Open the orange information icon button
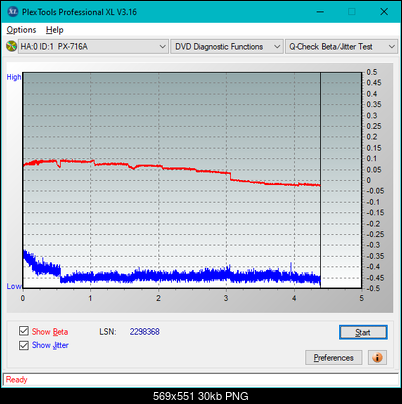402x404 pixels. pyautogui.click(x=377, y=358)
